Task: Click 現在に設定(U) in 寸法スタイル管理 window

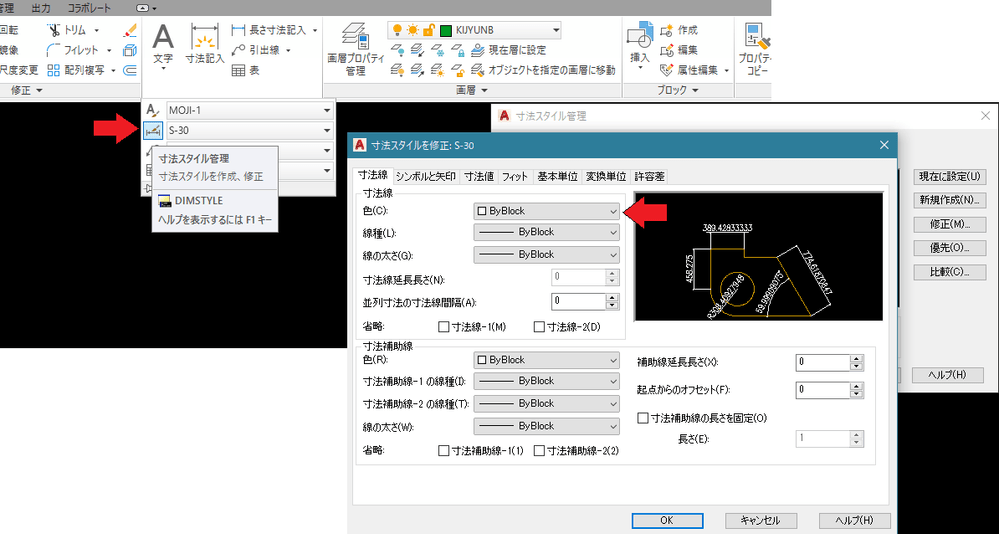Action: click(x=949, y=176)
